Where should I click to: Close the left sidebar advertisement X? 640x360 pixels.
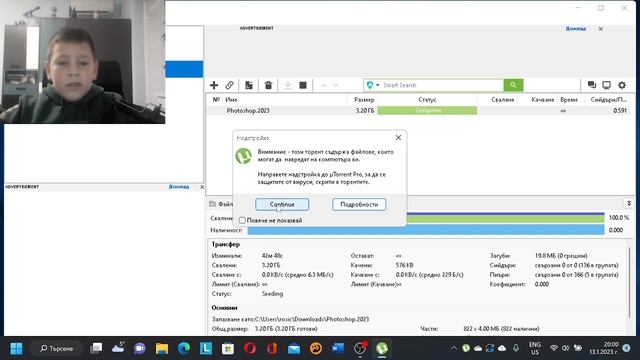tap(202, 187)
